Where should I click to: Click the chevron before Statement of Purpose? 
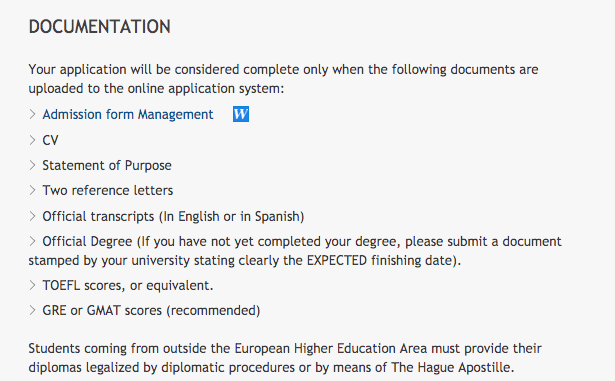[32, 165]
